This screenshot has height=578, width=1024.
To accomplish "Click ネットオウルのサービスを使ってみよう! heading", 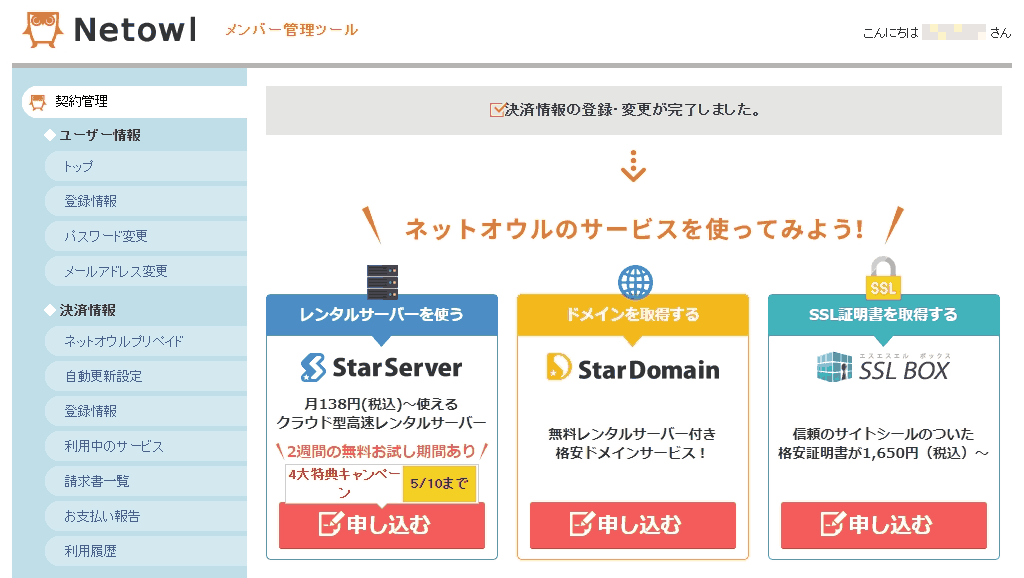I will (633, 229).
